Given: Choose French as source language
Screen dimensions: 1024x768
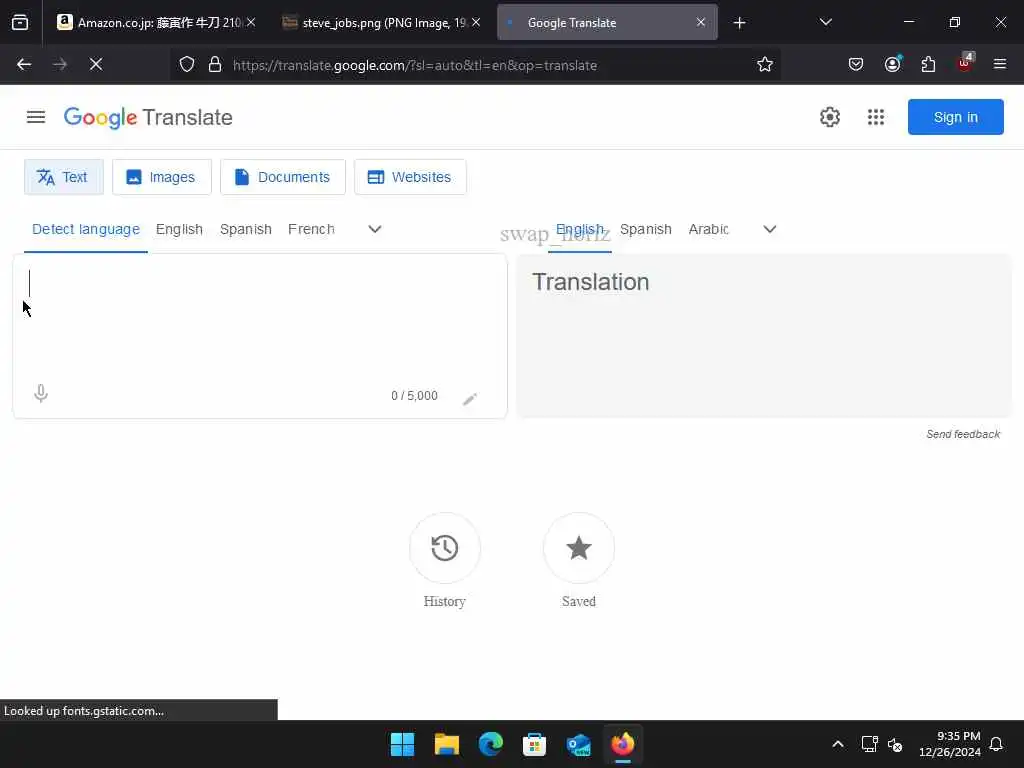Looking at the screenshot, I should point(311,229).
